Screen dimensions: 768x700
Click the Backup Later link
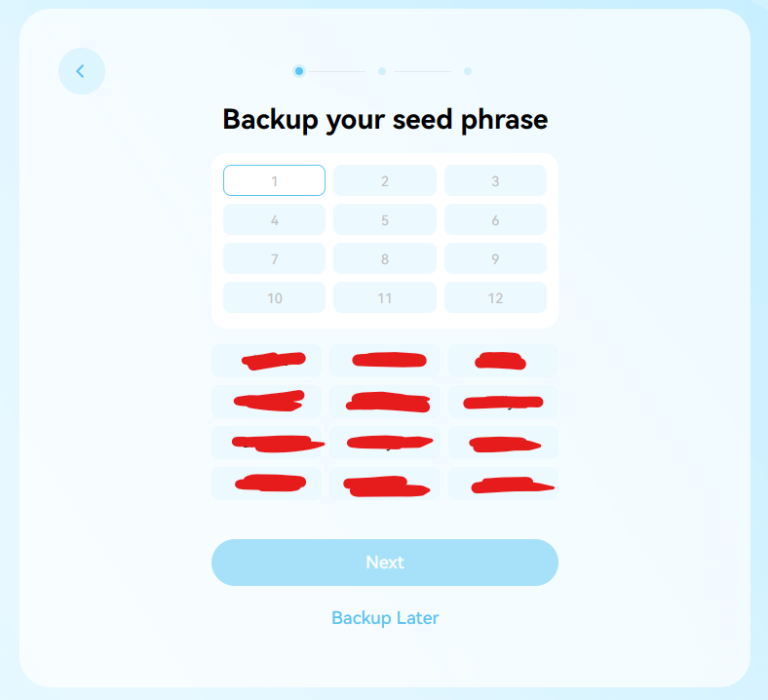(x=385, y=618)
